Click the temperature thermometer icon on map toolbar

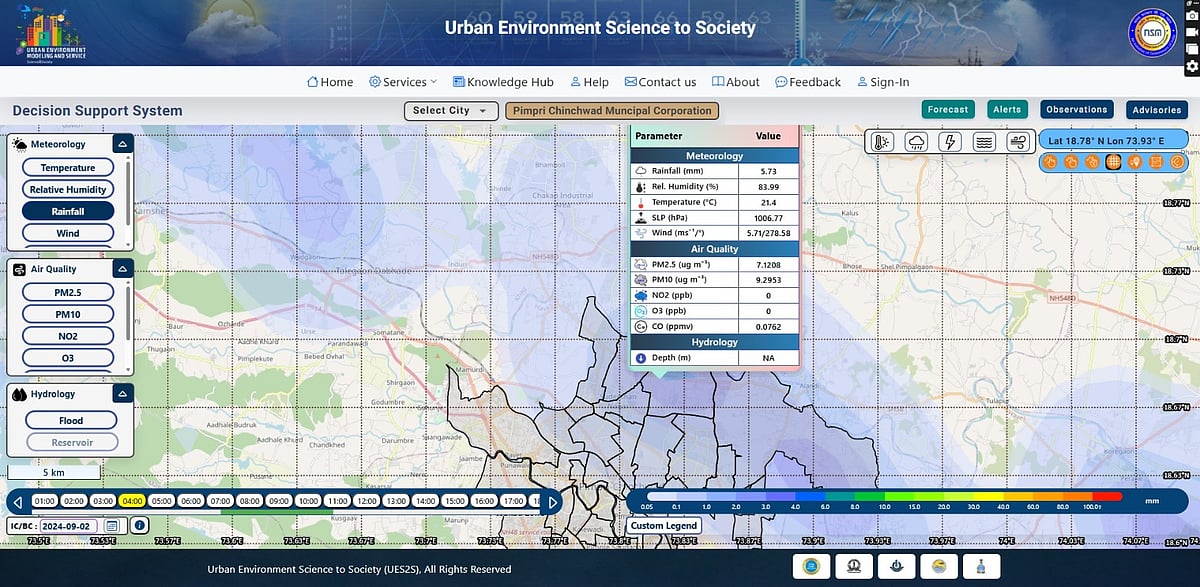click(883, 142)
